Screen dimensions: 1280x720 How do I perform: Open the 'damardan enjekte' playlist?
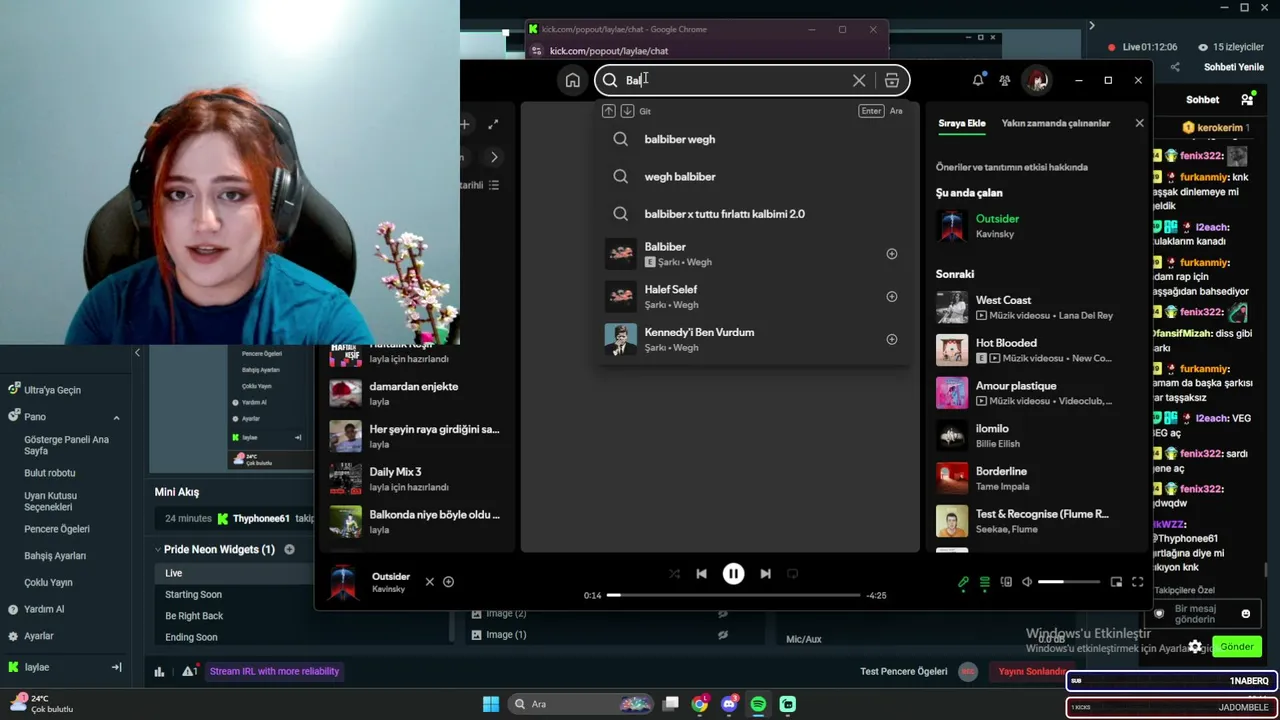click(417, 394)
